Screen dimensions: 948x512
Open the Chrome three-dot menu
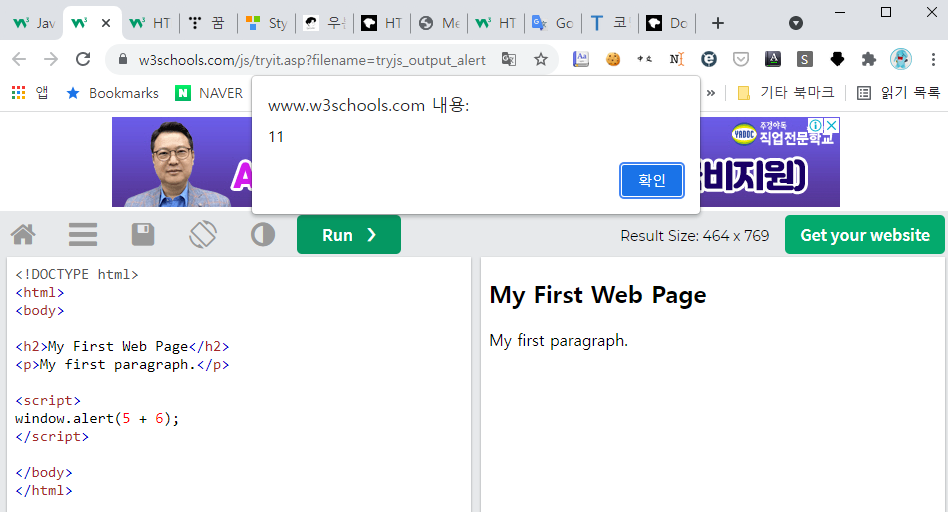(933, 59)
